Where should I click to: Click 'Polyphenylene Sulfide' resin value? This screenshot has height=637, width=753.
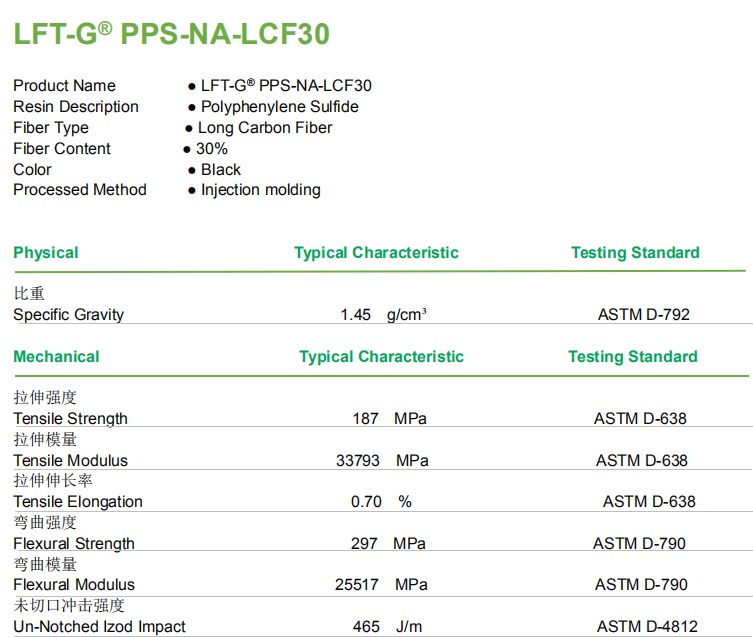tap(279, 107)
